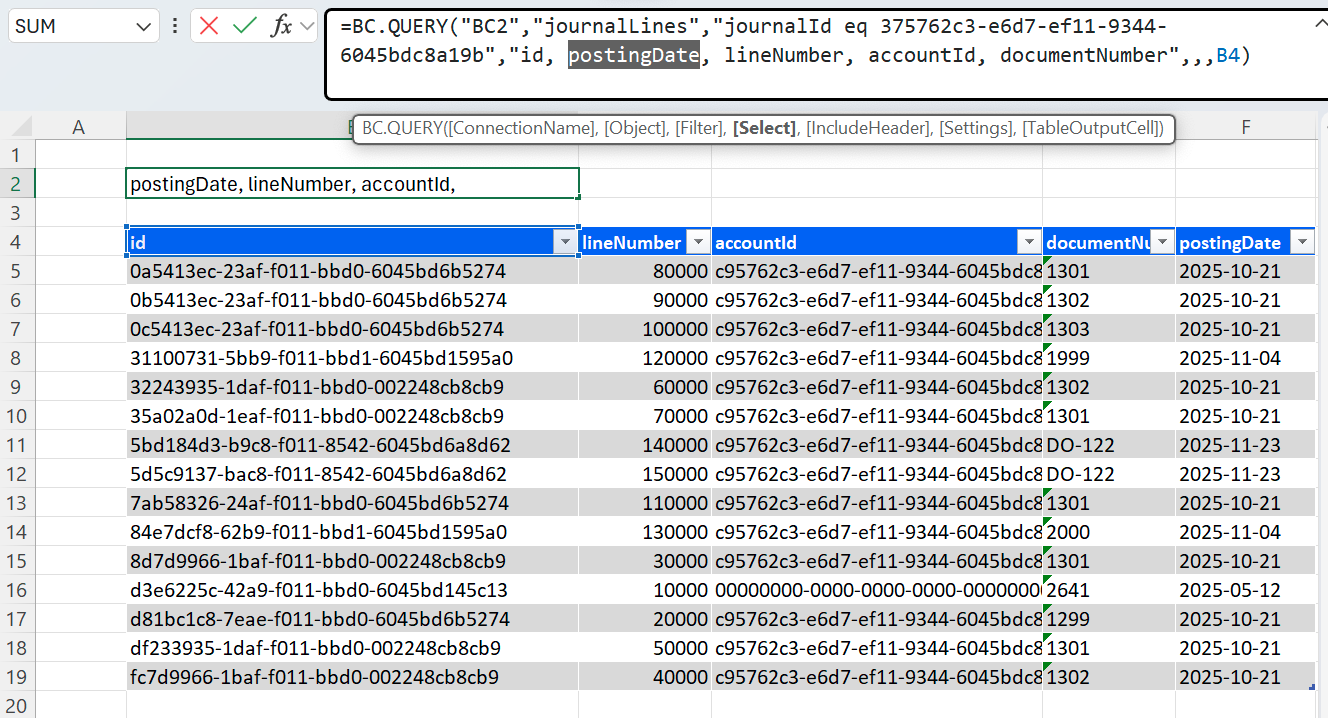Open the documentNumber column filter dropdown
This screenshot has height=718, width=1328.
tap(1161, 243)
